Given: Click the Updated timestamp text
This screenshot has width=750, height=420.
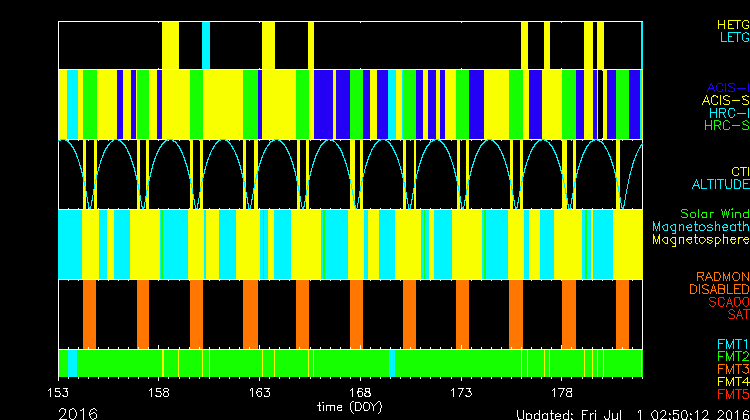Looking at the screenshot, I should click(x=631, y=413).
